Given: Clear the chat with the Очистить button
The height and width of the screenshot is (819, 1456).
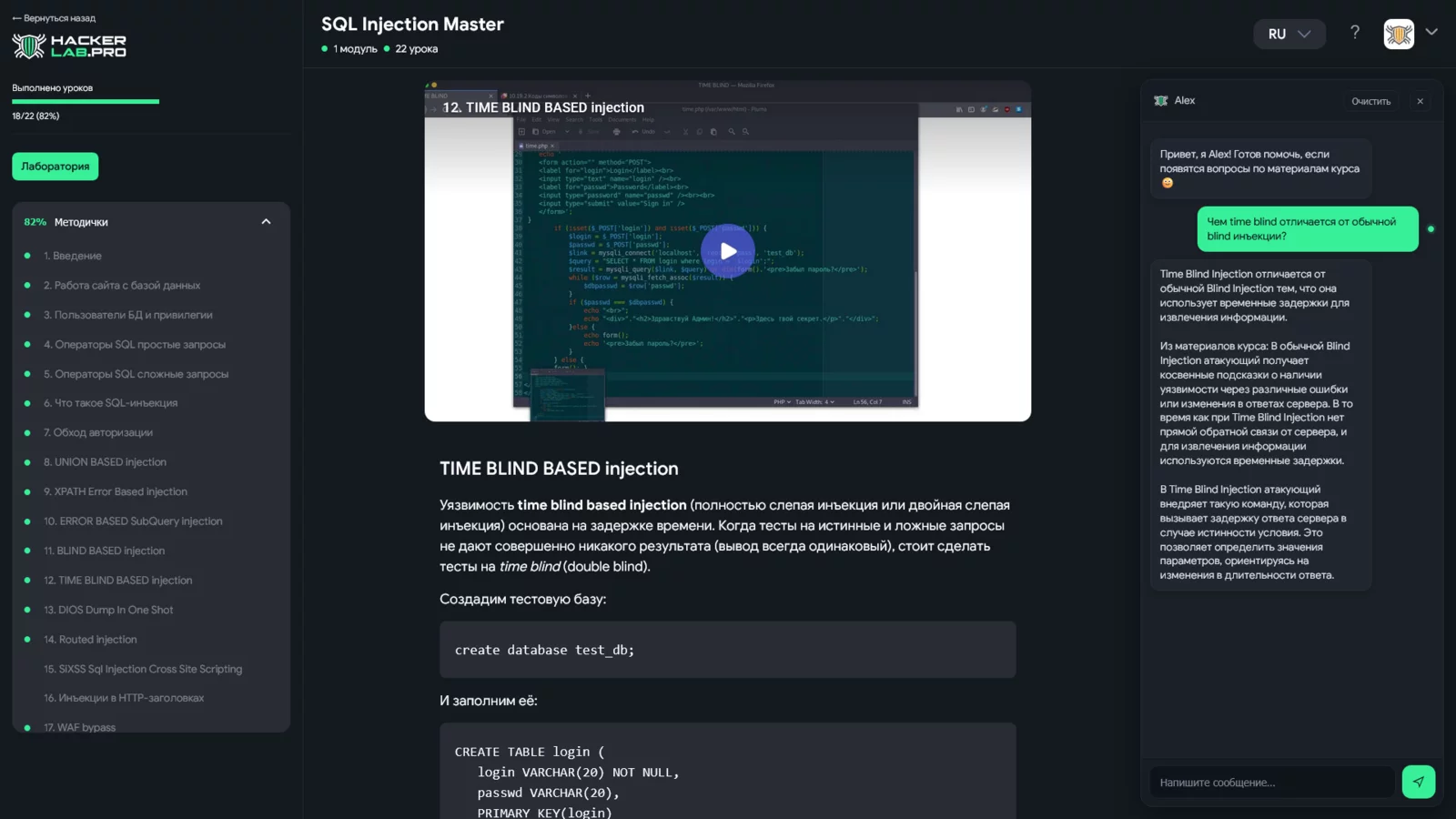Looking at the screenshot, I should click(x=1371, y=101).
